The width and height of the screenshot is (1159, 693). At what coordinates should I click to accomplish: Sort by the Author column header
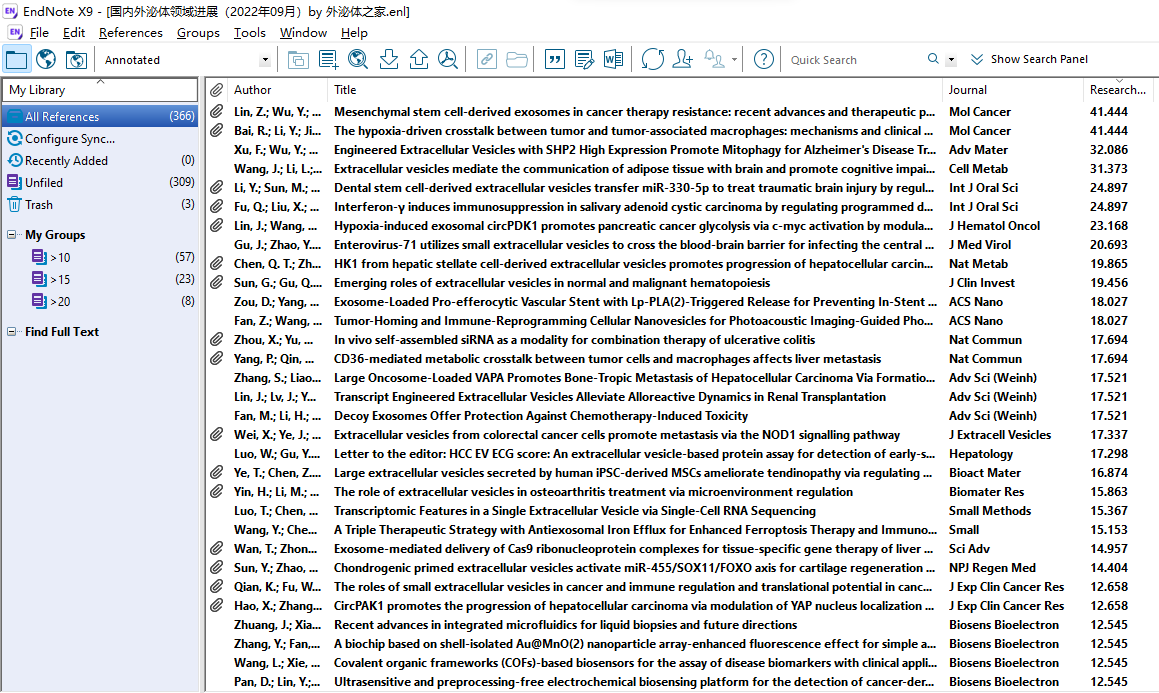(277, 90)
